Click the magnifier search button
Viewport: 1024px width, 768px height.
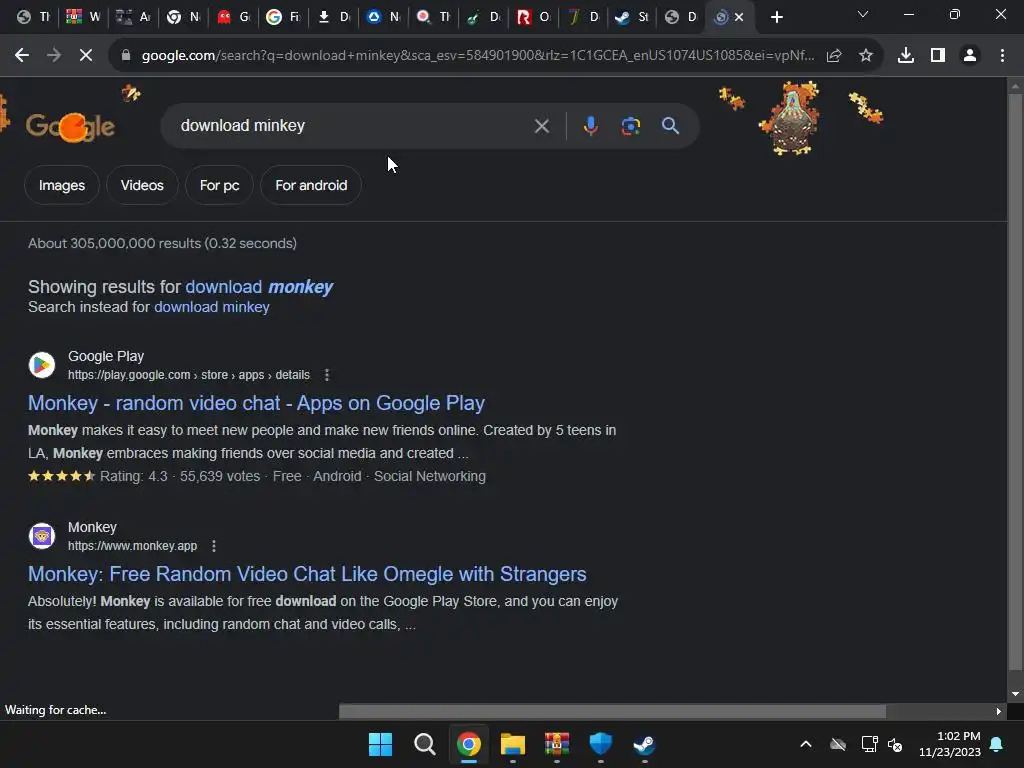(670, 125)
